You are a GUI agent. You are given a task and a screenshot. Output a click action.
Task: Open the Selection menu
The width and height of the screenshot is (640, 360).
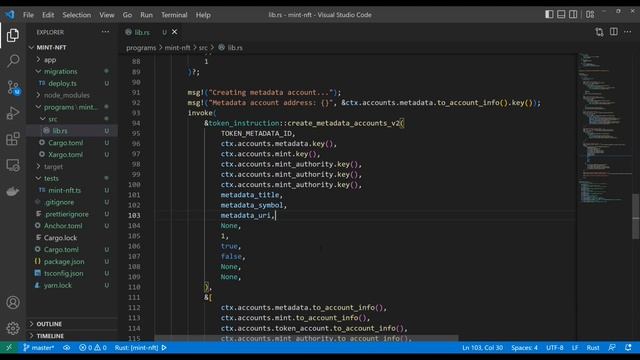77,15
